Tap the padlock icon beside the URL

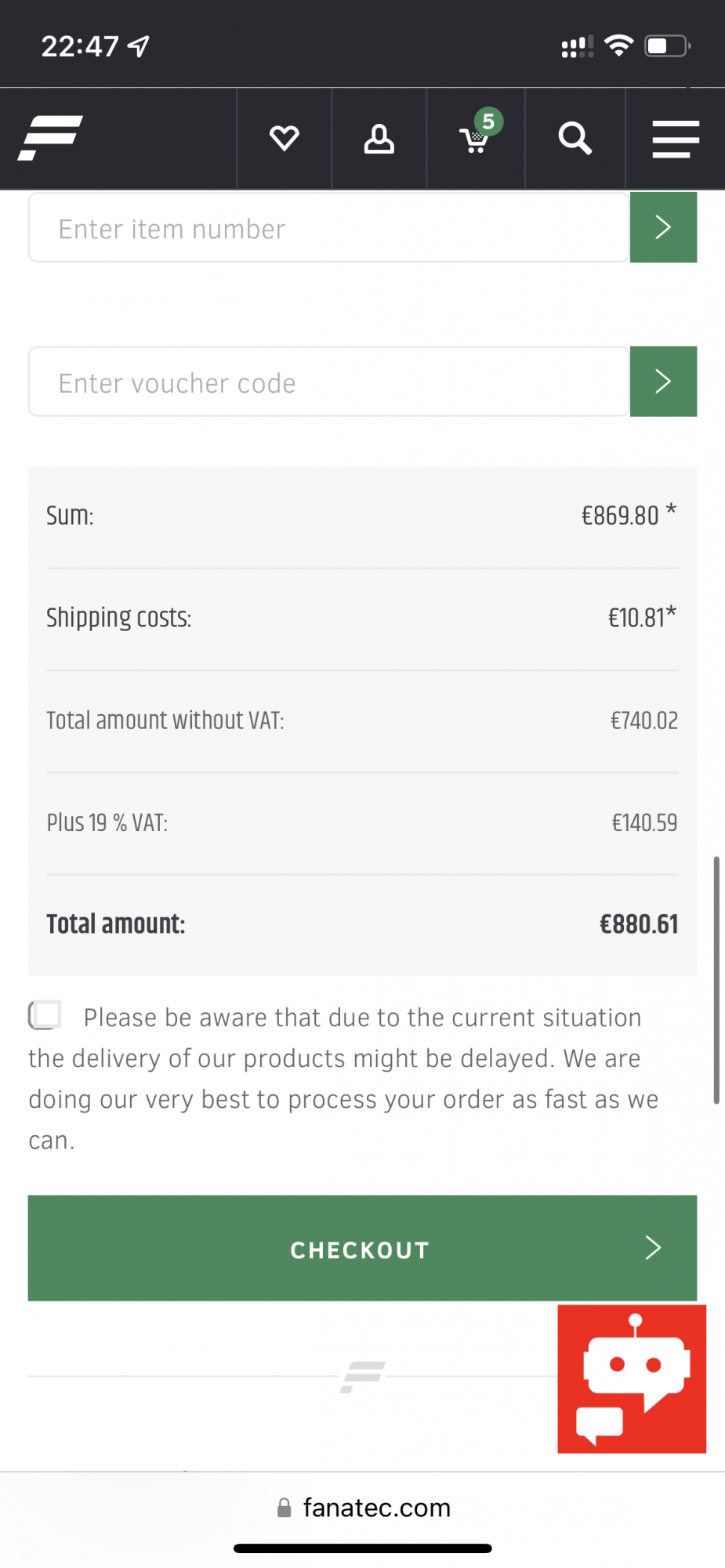coord(284,1508)
